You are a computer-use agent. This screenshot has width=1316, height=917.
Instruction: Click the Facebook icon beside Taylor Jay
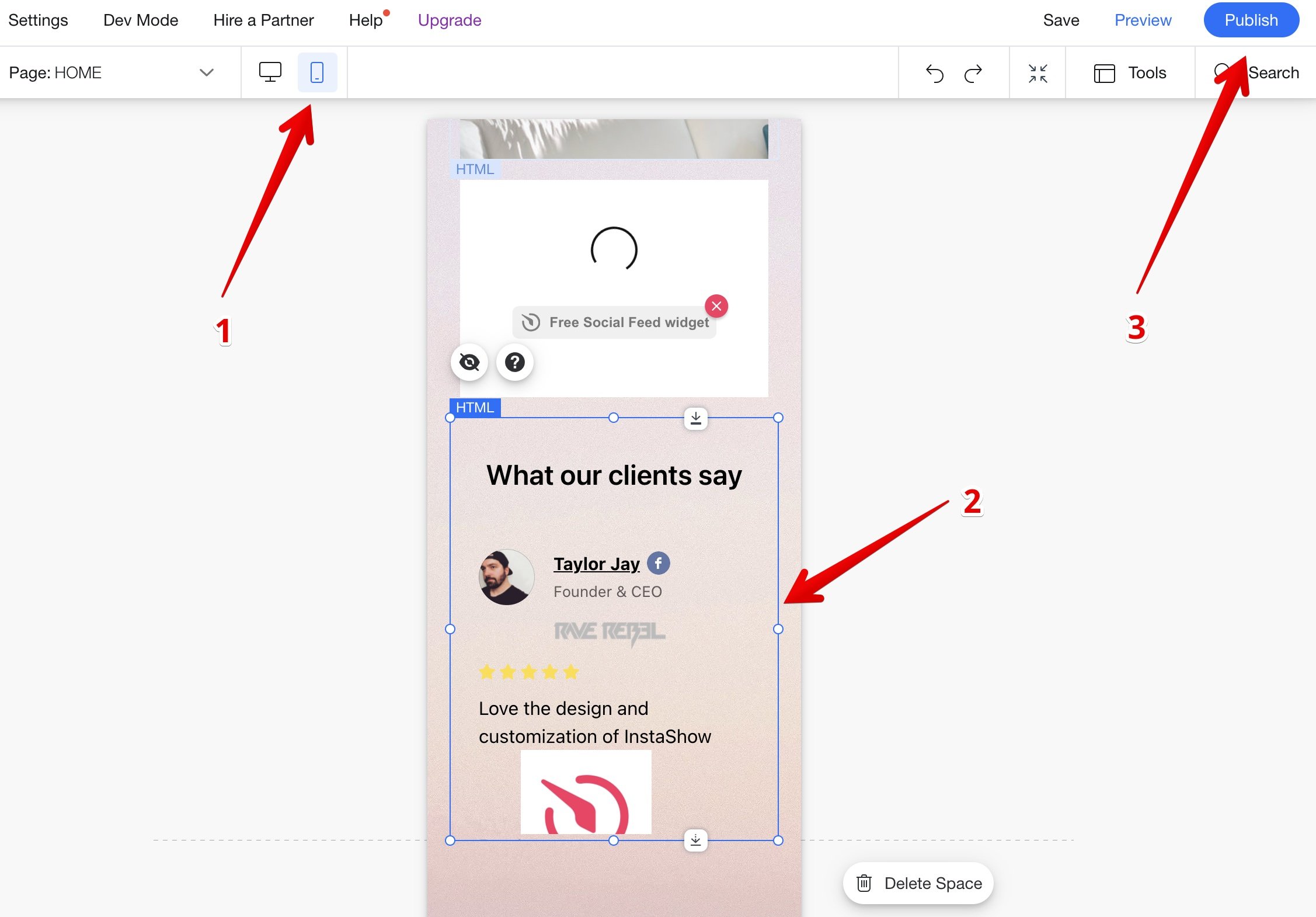coord(658,563)
